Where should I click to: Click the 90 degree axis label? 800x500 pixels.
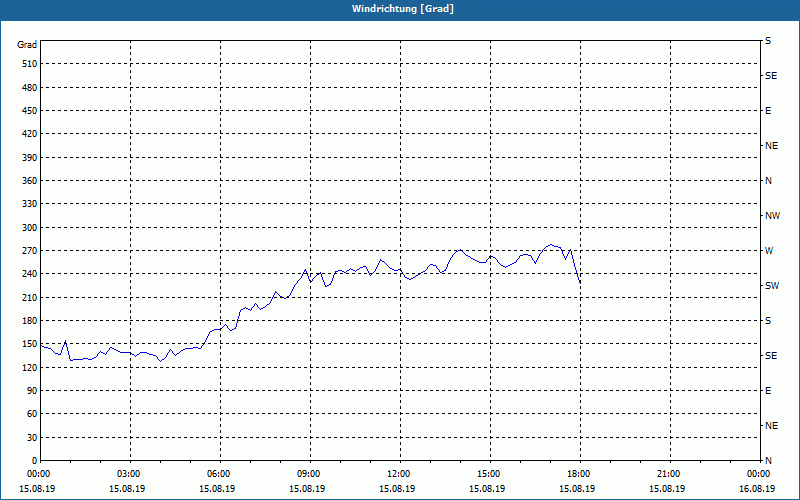click(x=32, y=391)
